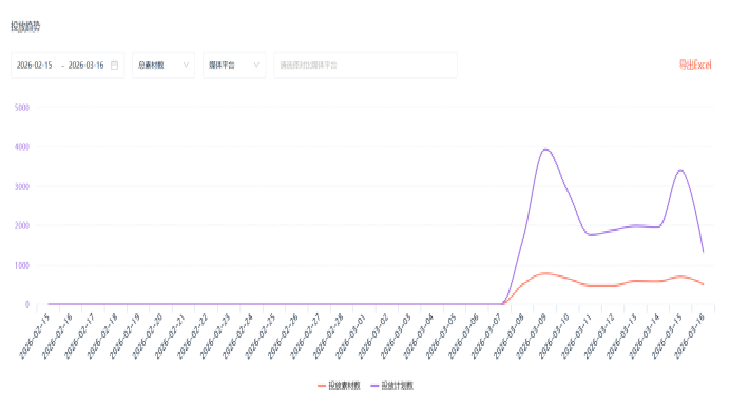This screenshot has width=730, height=408.
Task: Toggle the purple 投放计划数 legend series
Action: coord(391,385)
